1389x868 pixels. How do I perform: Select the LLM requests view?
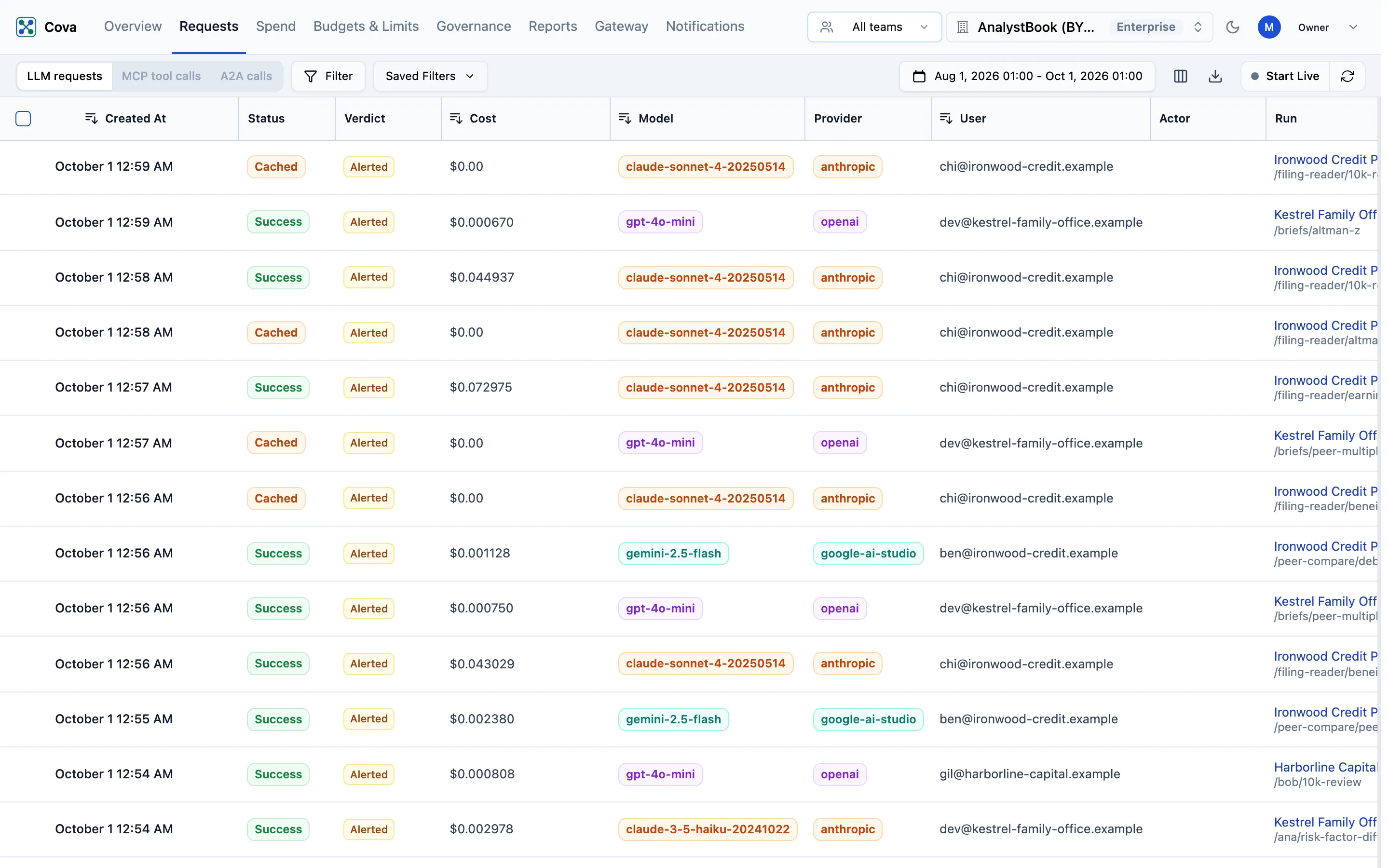(x=64, y=76)
